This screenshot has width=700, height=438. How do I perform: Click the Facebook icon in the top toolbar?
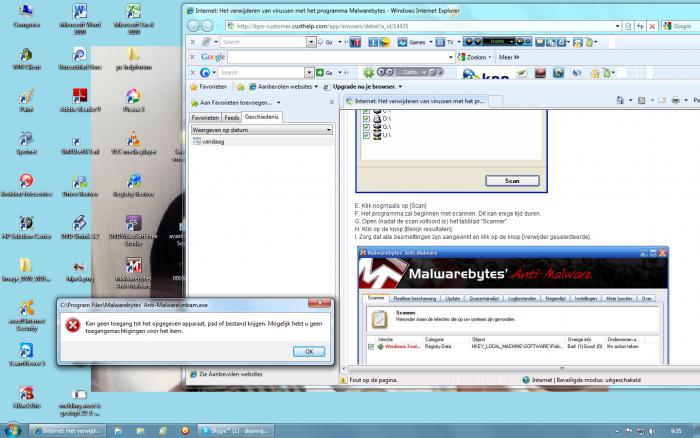373,42
